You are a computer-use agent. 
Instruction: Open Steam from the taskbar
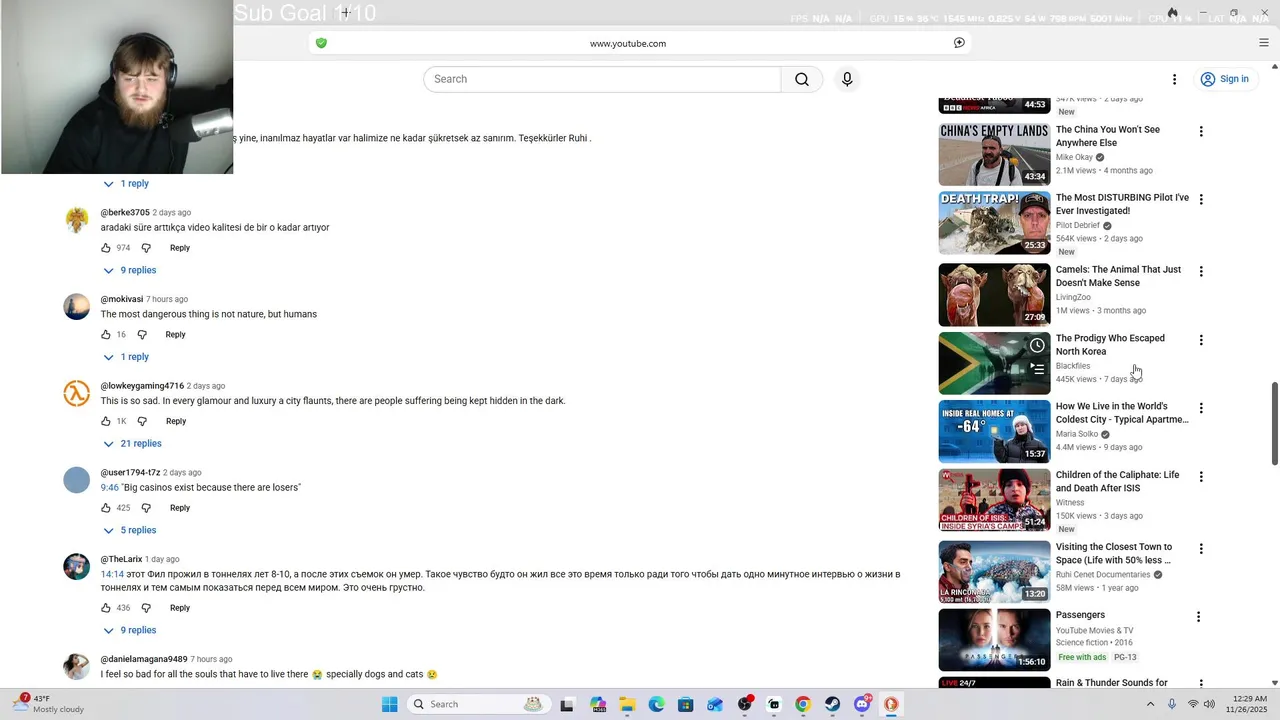pos(832,704)
